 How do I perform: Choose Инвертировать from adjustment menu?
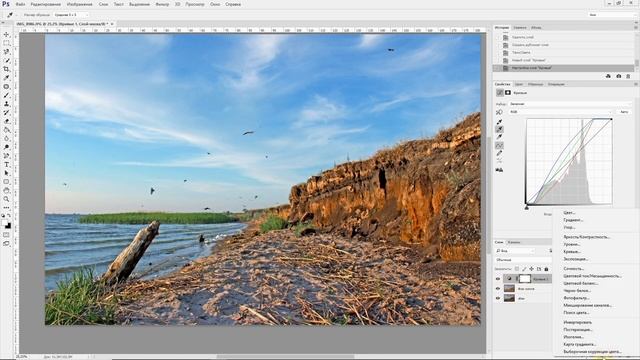pyautogui.click(x=578, y=322)
